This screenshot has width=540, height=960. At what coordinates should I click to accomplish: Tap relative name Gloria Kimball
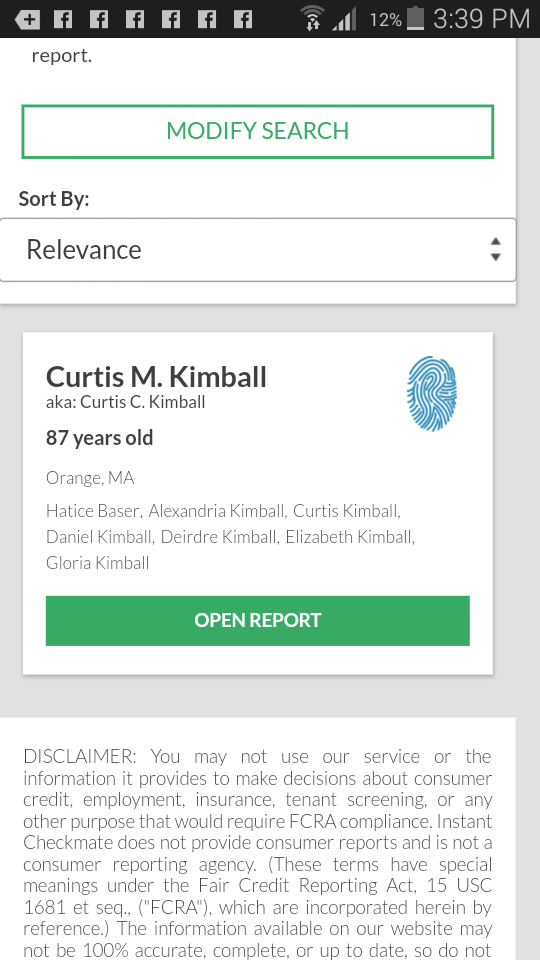coord(97,563)
